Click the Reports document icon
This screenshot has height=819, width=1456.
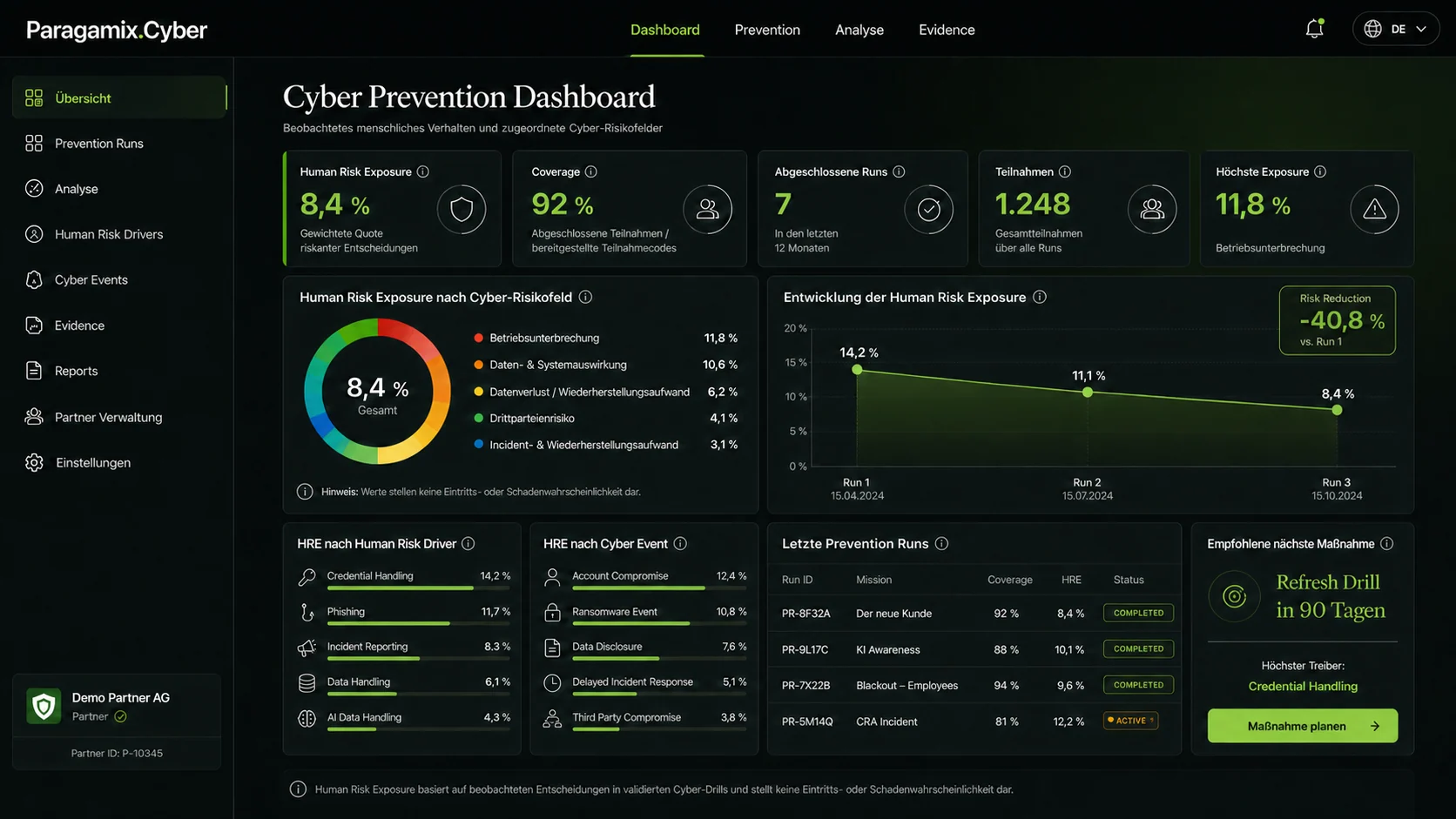coord(34,371)
